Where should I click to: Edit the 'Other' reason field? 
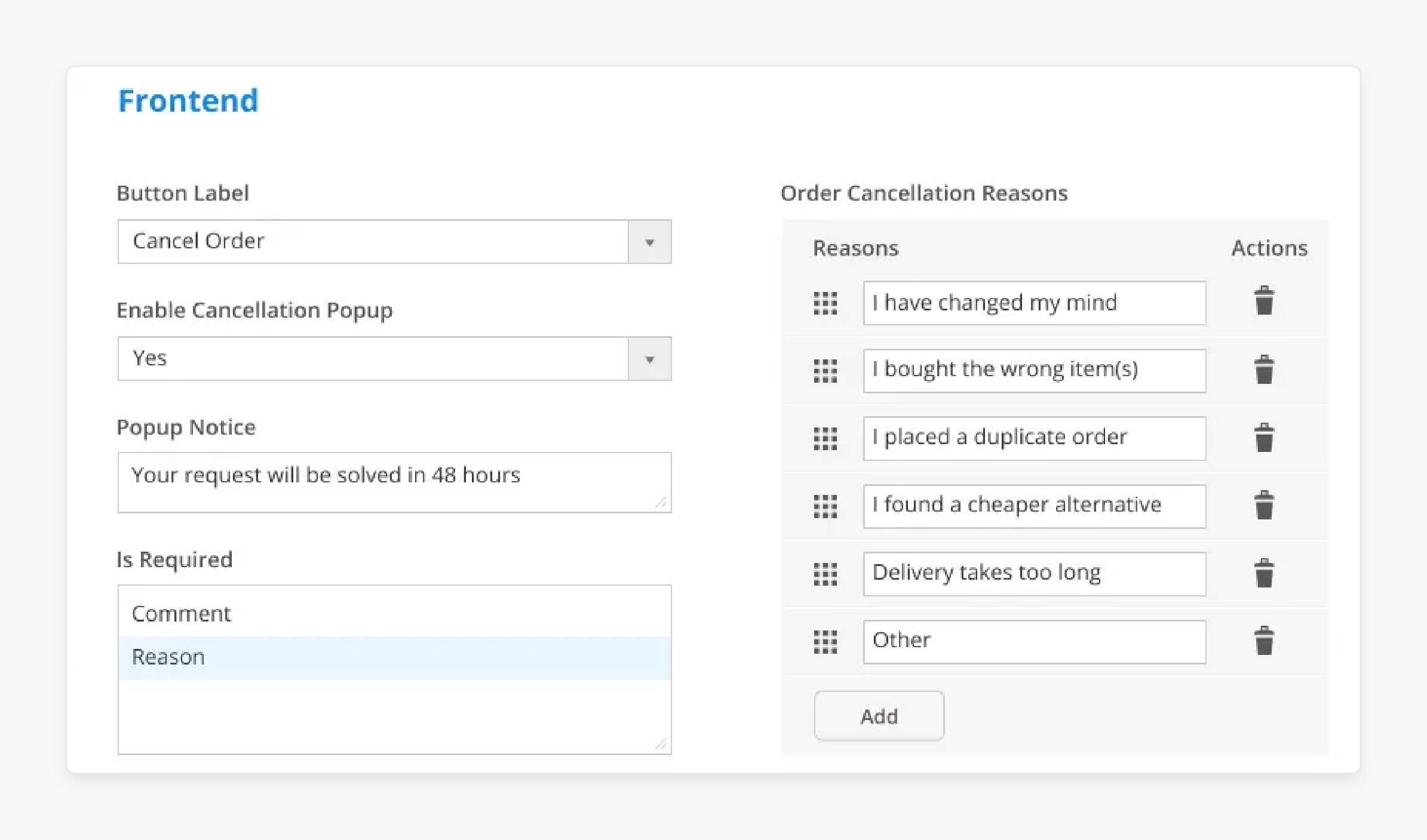tap(1035, 642)
